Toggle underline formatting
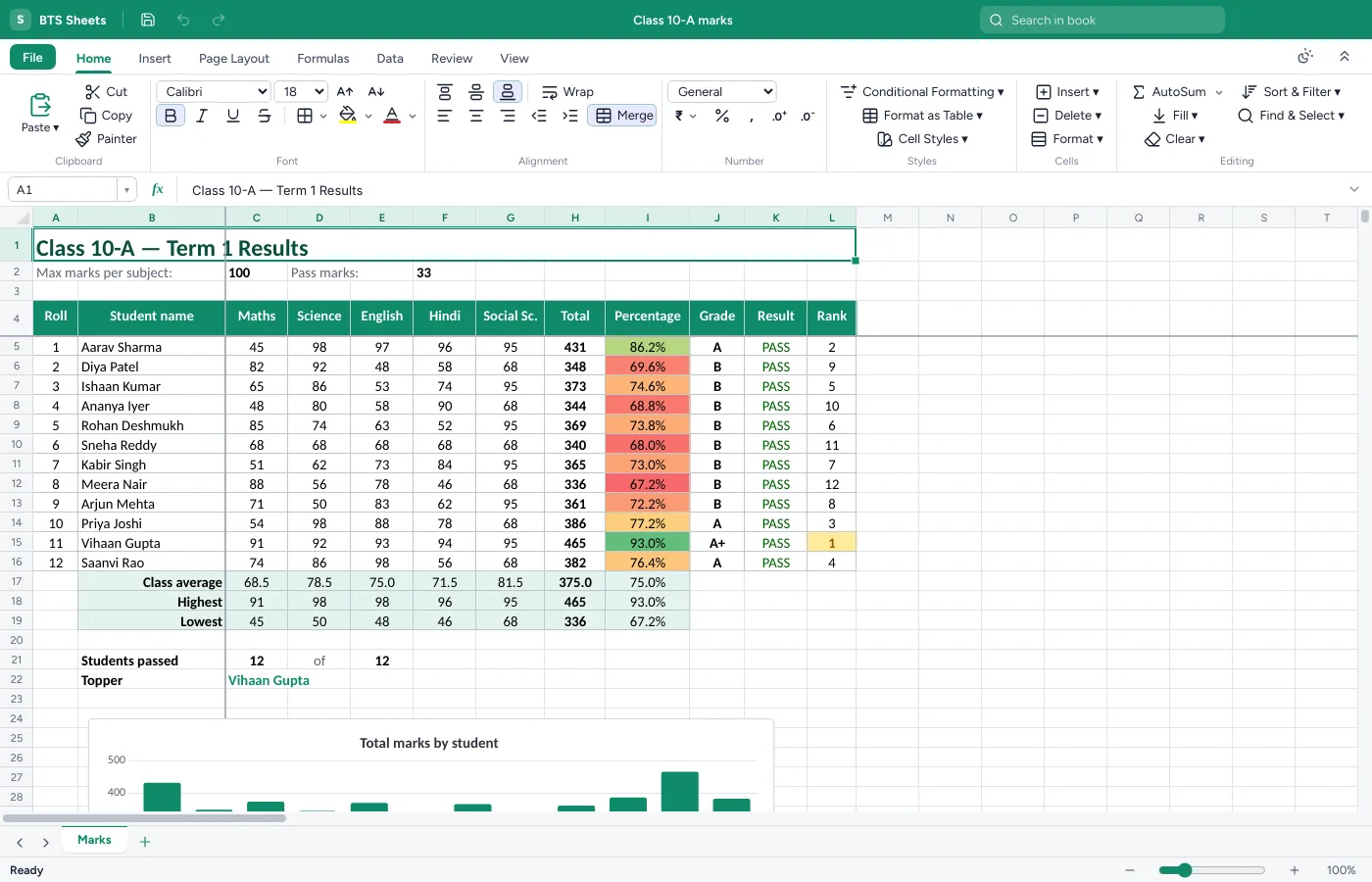This screenshot has width=1372, height=882. coord(233,116)
